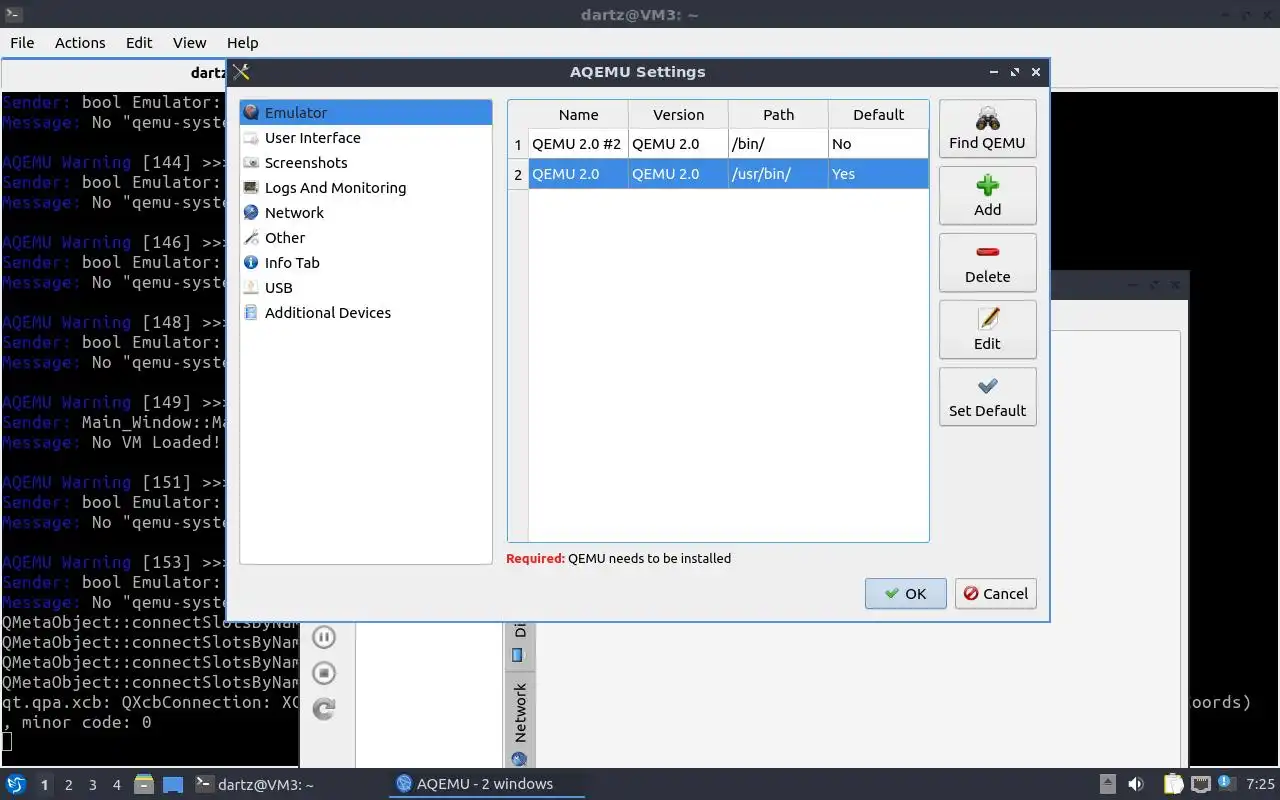Edit the selected emulator entry
This screenshot has width=1280, height=800.
(x=987, y=330)
